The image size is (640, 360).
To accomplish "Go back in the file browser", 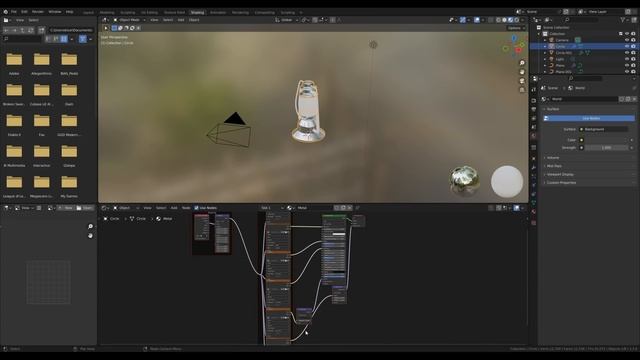I will click(7, 30).
